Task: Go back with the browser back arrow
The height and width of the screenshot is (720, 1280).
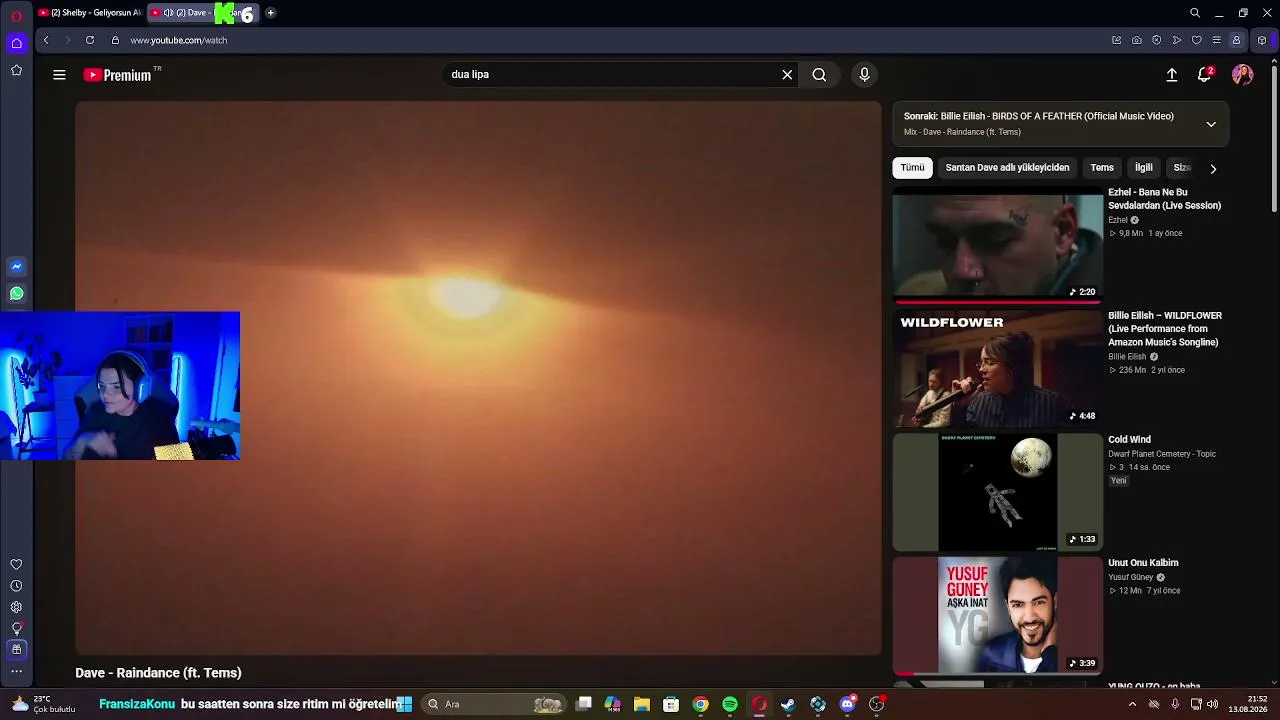Action: click(x=46, y=40)
